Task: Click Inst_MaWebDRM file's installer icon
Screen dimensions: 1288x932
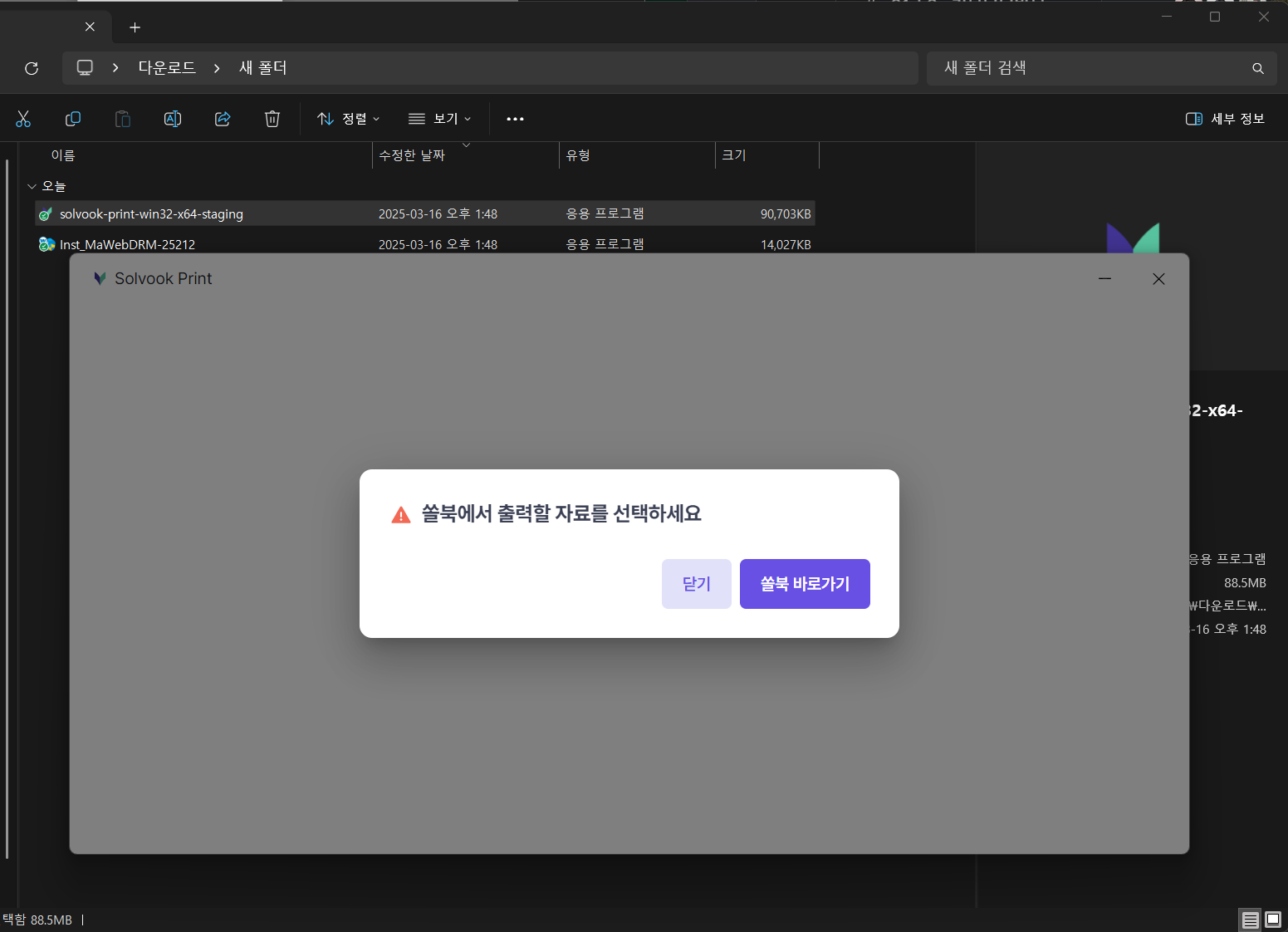Action: coord(47,244)
